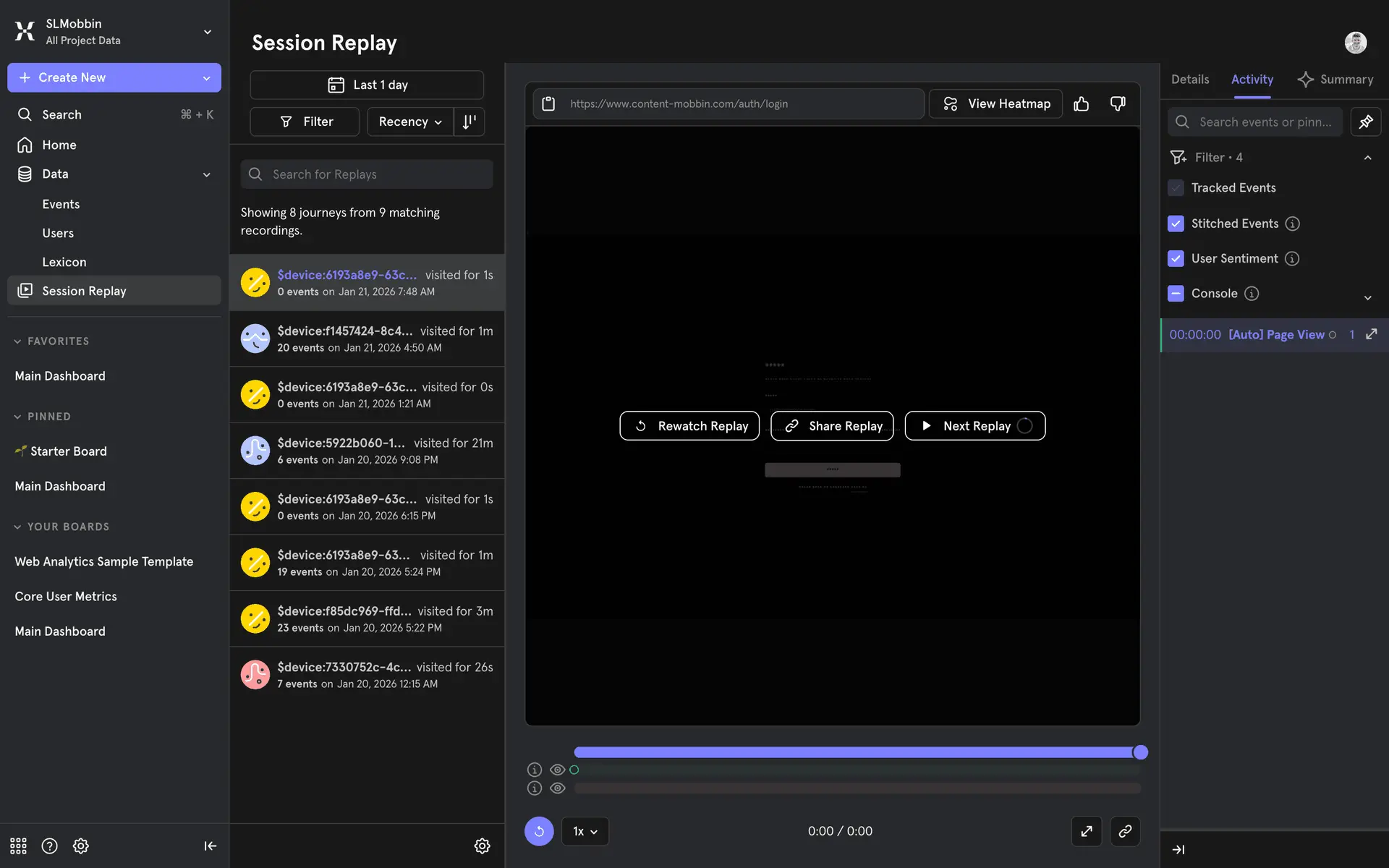
Task: Switch to the Details tab
Action: pos(1189,80)
